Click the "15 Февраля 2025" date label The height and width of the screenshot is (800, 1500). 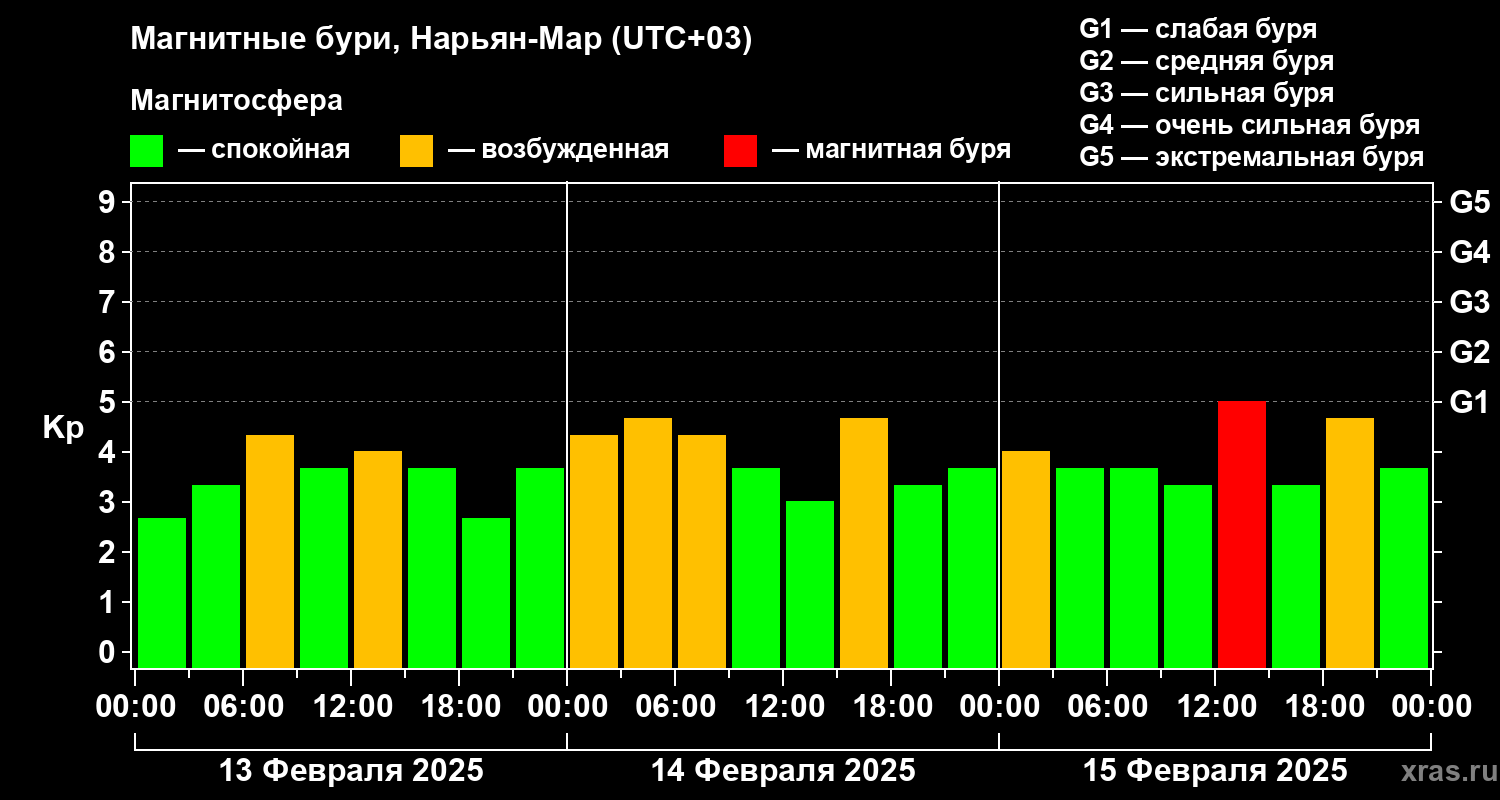point(1215,771)
